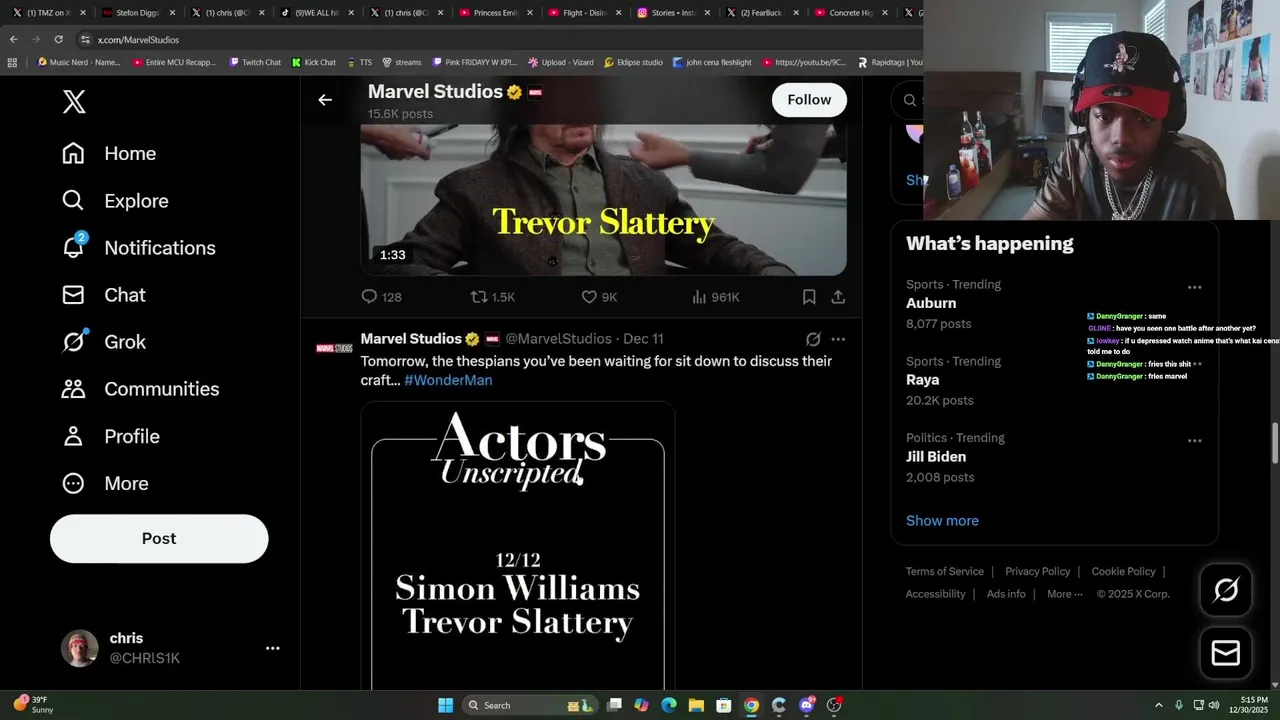Click Show more under What's happening

coord(942,520)
